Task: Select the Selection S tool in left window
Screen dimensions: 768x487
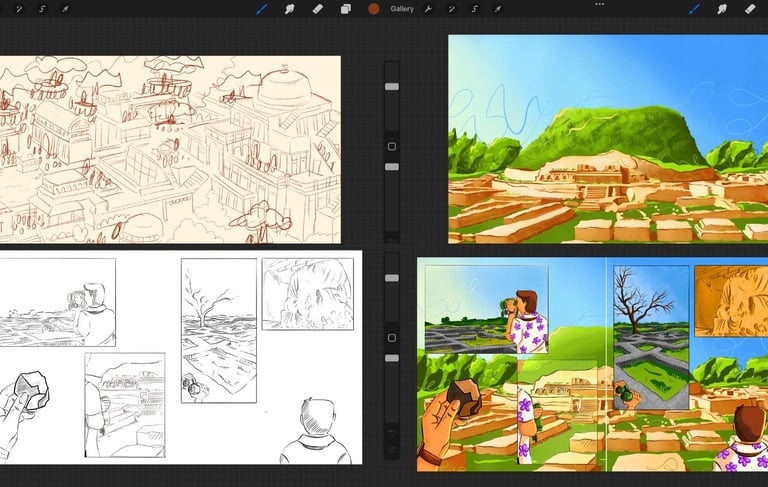Action: [42, 9]
